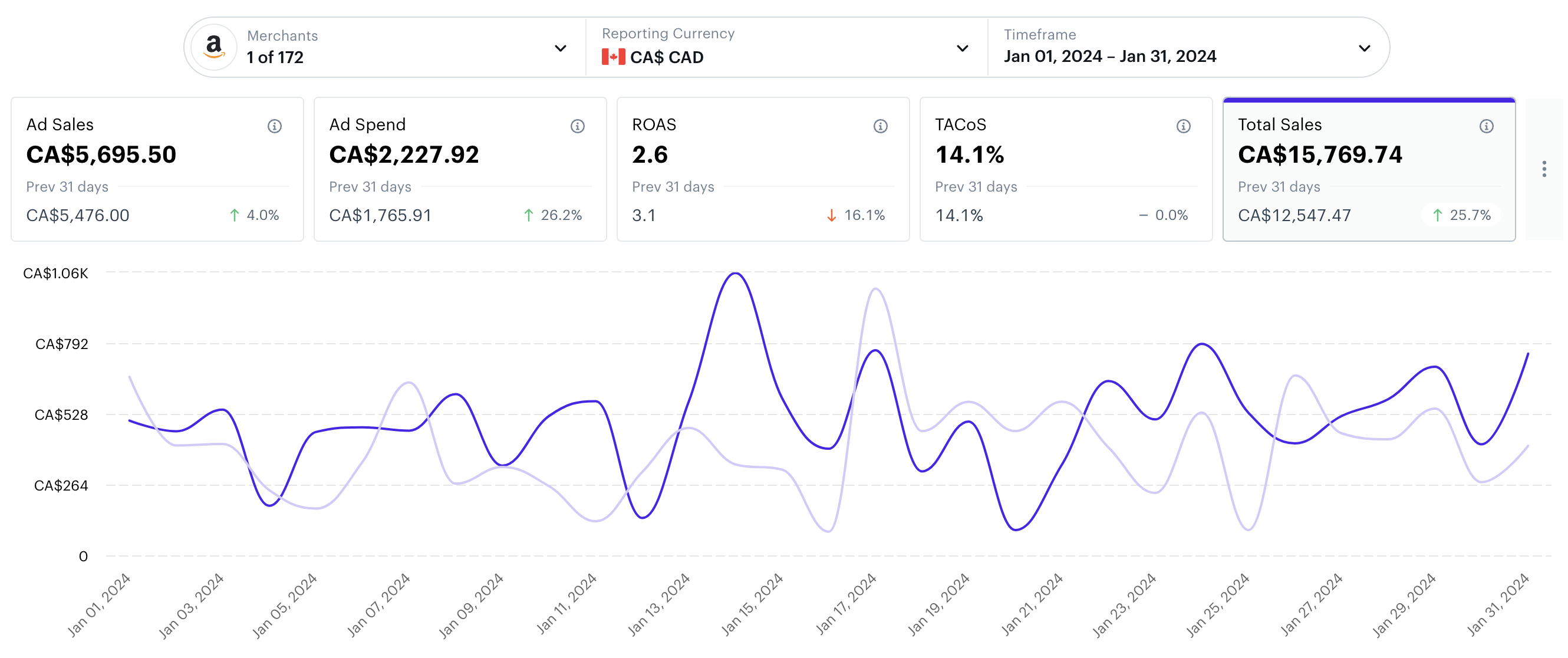Viewport: 1568px width, 658px height.
Task: Click the 'Jan 01, 2024 – Jan 31, 2024' date text
Action: (1109, 56)
